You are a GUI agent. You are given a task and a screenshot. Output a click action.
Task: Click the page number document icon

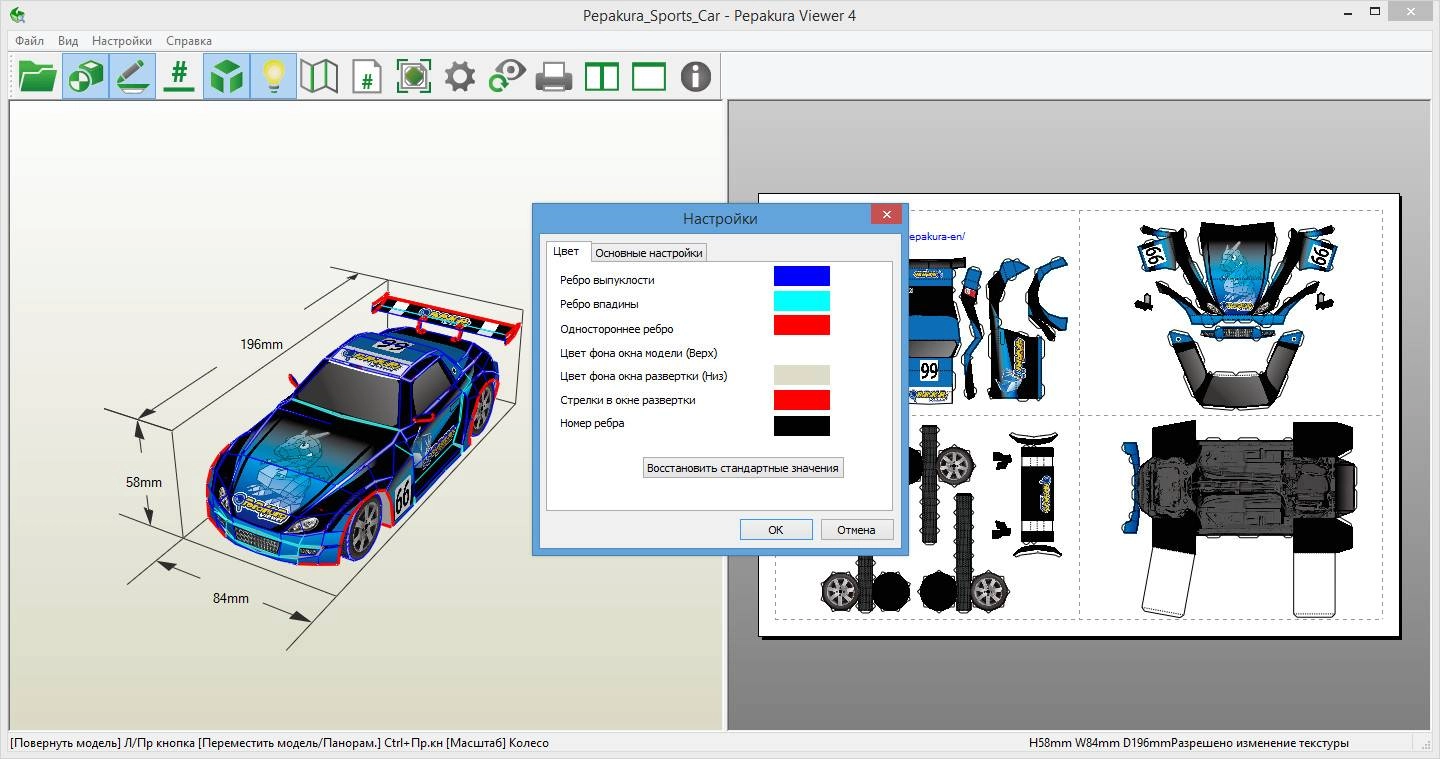coord(367,76)
